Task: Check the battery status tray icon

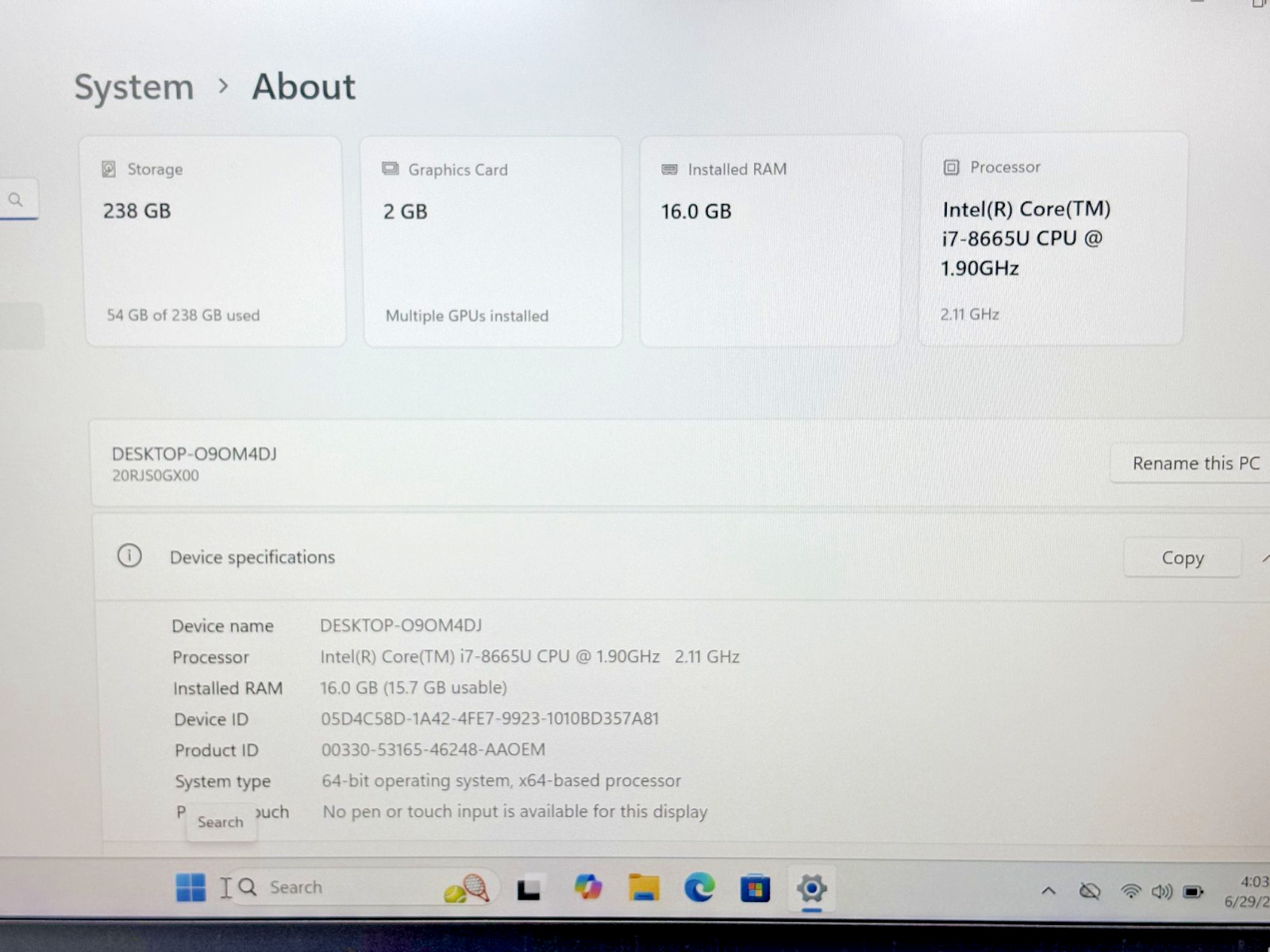Action: 1193,892
